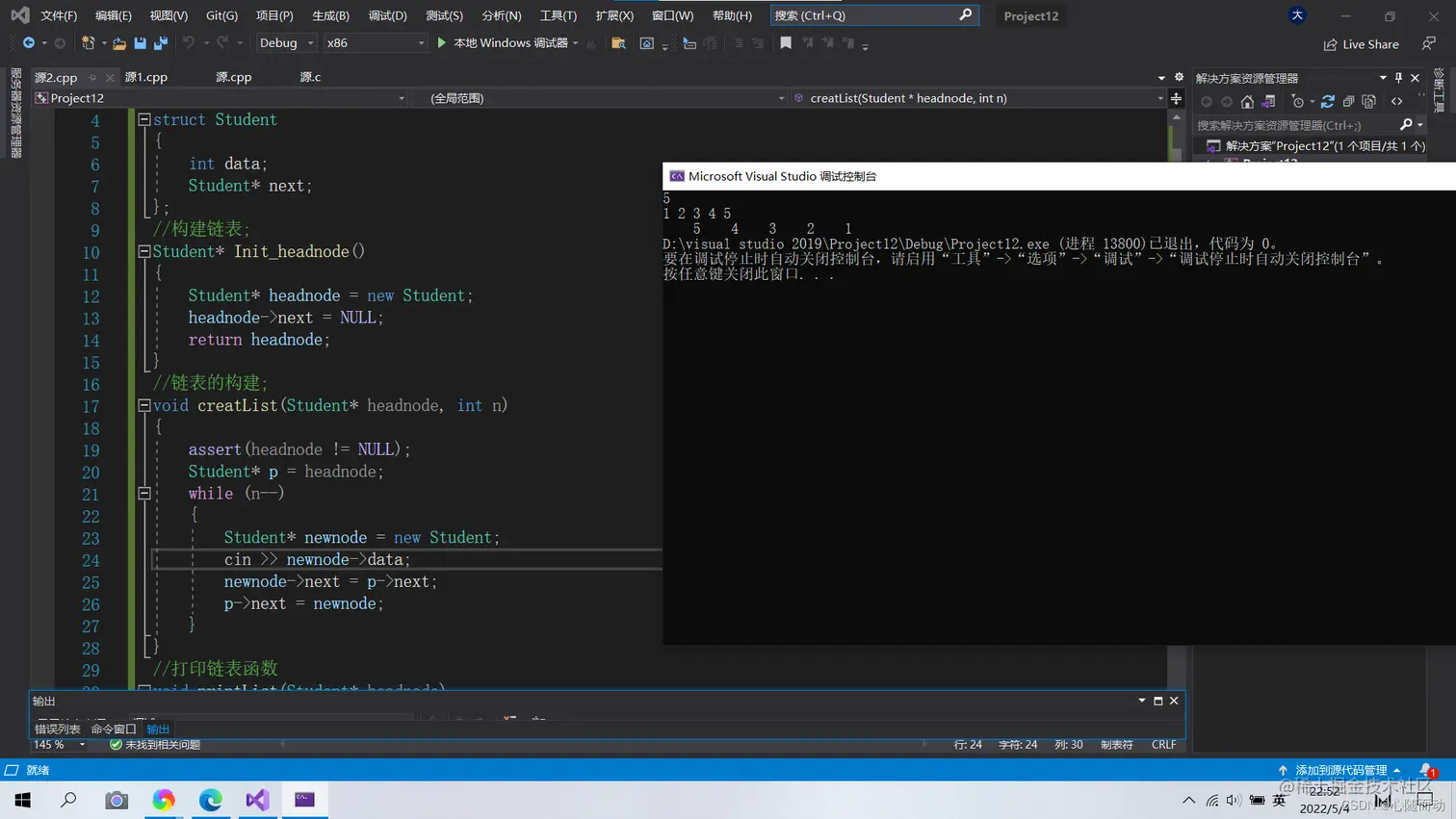Open the 调试(D) menu

tap(387, 15)
